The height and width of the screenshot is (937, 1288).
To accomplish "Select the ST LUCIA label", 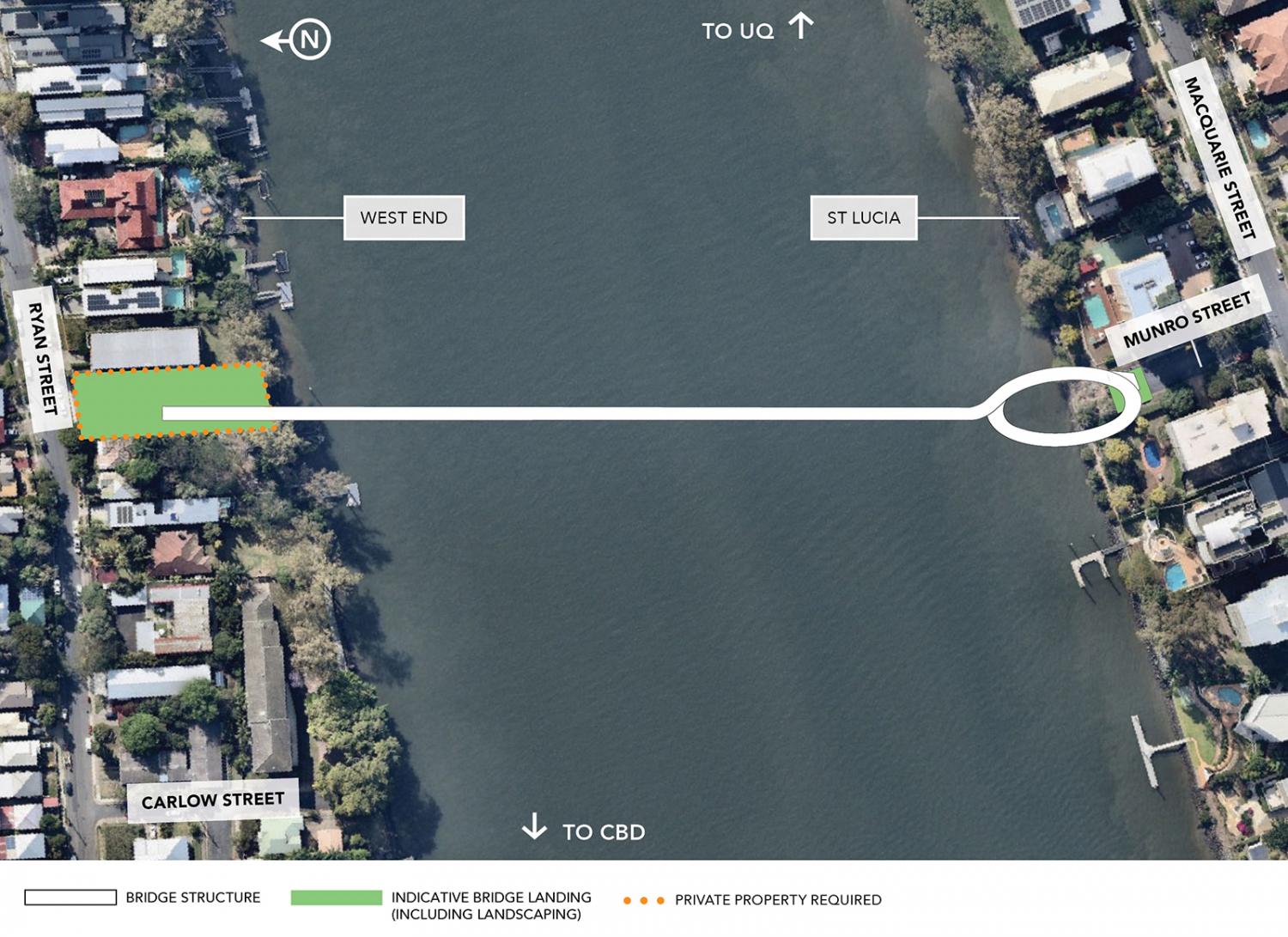I will [864, 217].
